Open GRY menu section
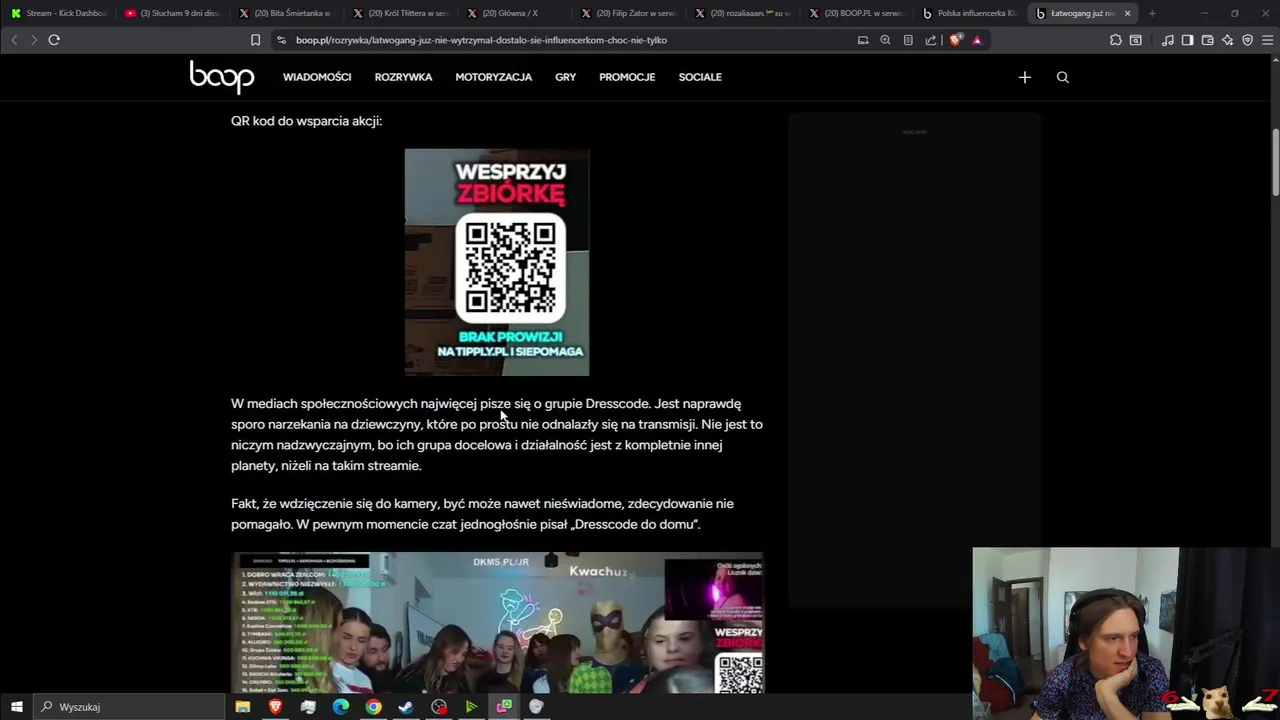Screen dimensions: 1280x720 tap(566, 77)
